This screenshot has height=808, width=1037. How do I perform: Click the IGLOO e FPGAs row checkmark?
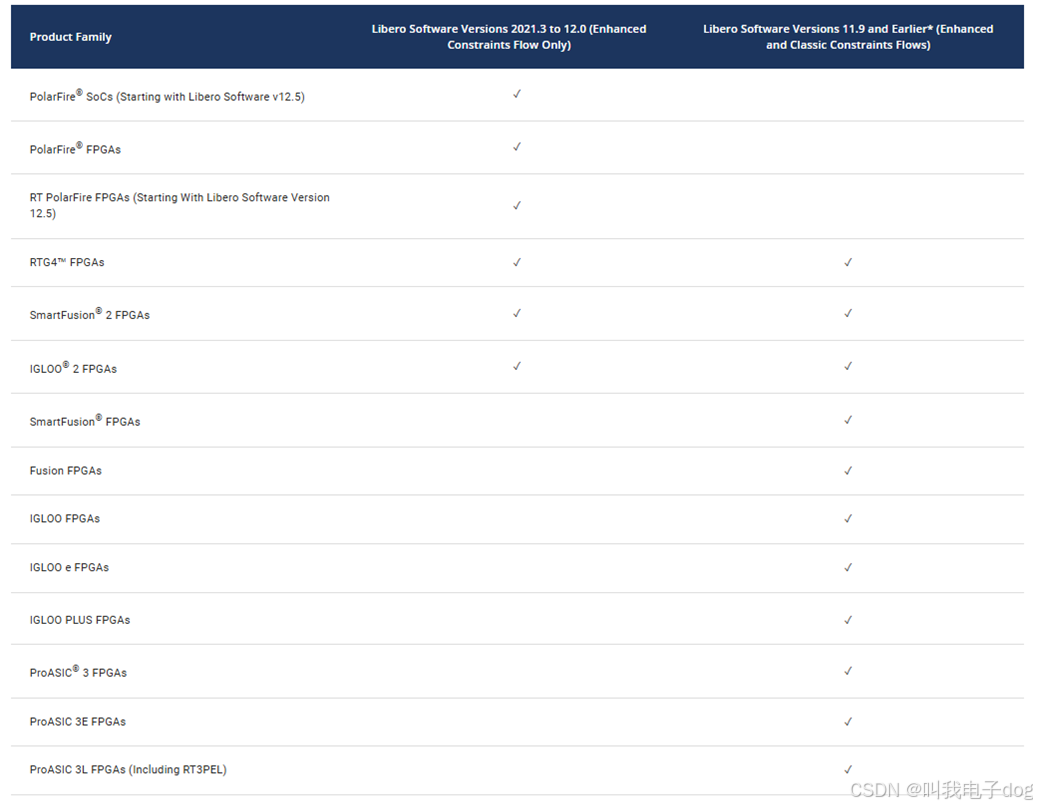coord(848,567)
